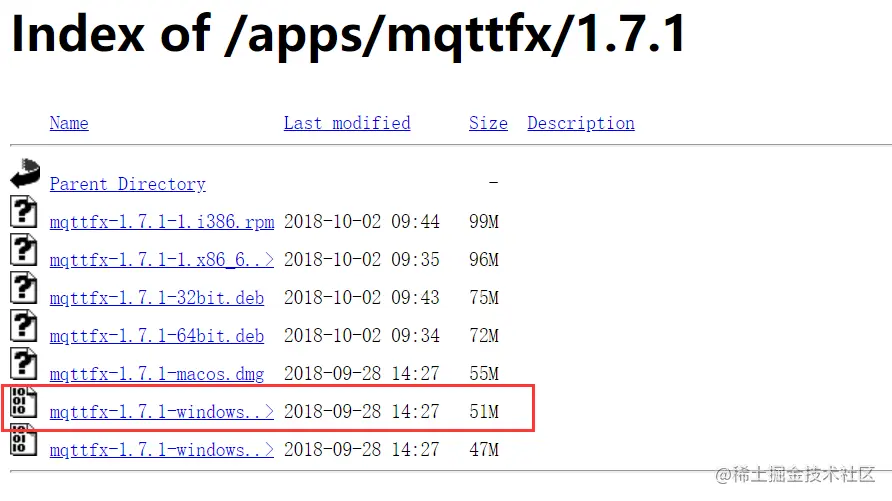Open the Parent Directory link

point(127,184)
